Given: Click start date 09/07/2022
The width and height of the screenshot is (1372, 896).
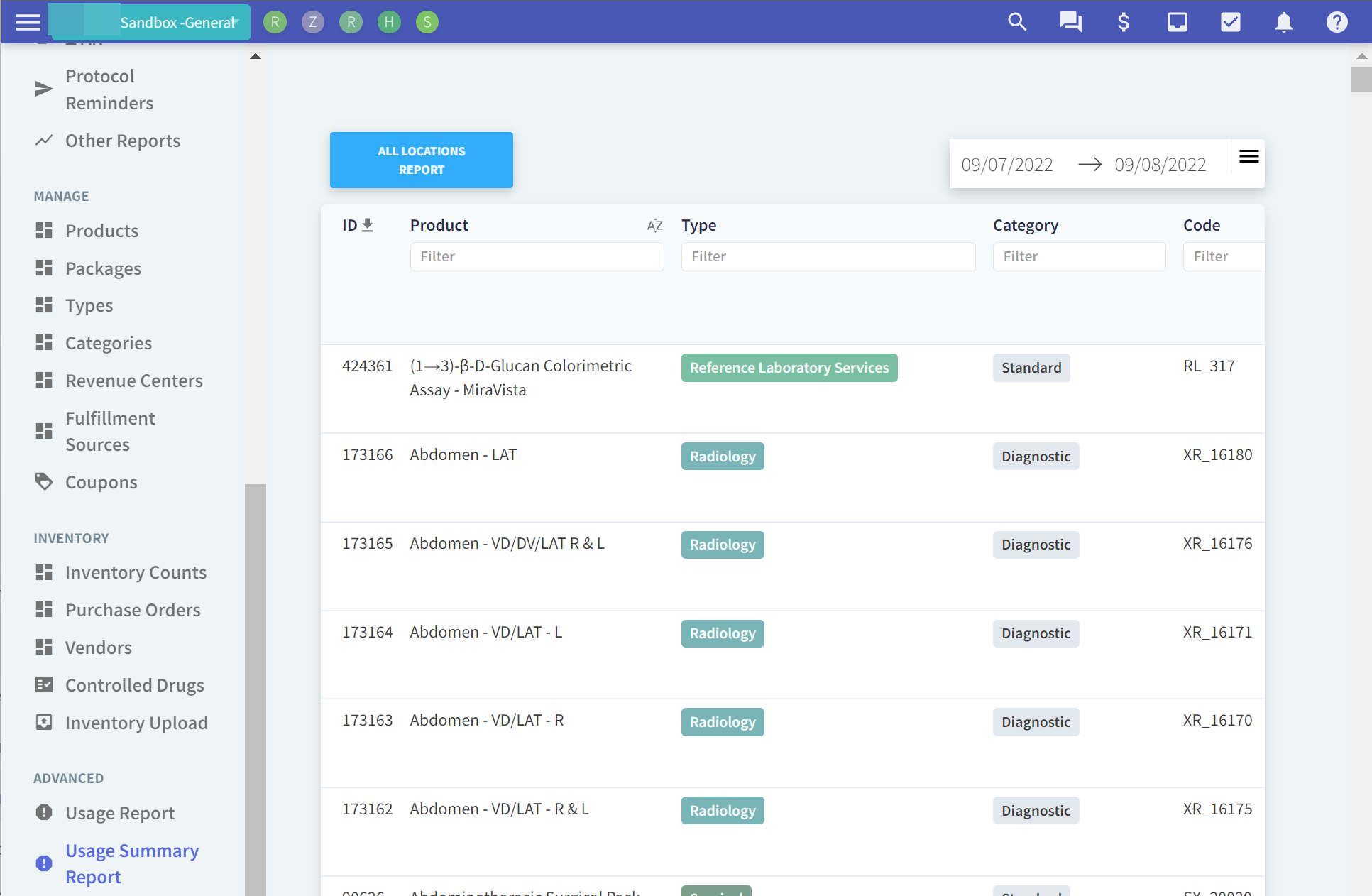Looking at the screenshot, I should click(1006, 165).
